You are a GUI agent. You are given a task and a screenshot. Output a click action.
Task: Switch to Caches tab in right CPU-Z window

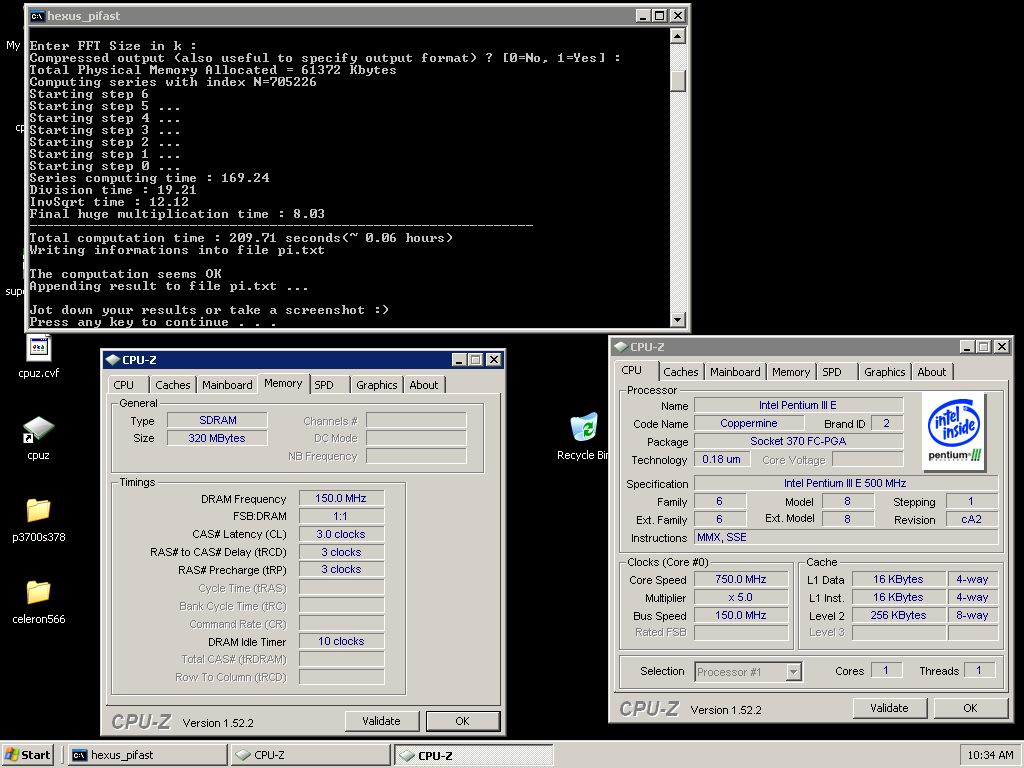(x=680, y=372)
